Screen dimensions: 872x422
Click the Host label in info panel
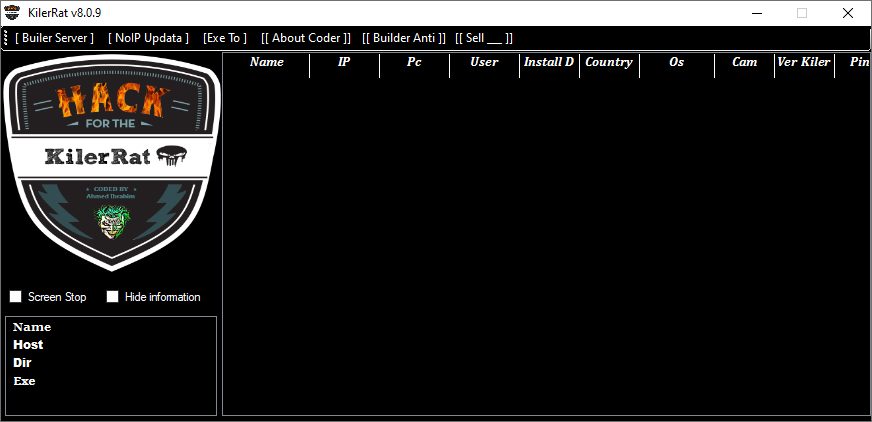28,345
